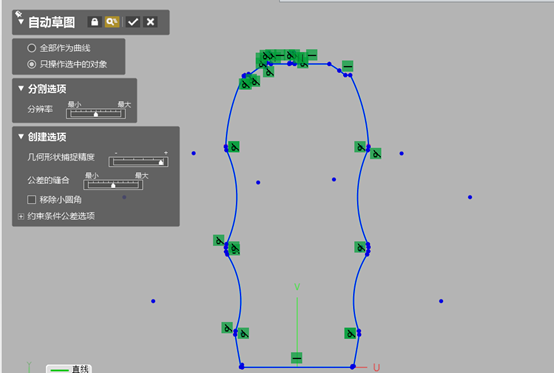Click the 分辨率 slider handle
Viewport: 554px width, 373px height.
pos(96,114)
